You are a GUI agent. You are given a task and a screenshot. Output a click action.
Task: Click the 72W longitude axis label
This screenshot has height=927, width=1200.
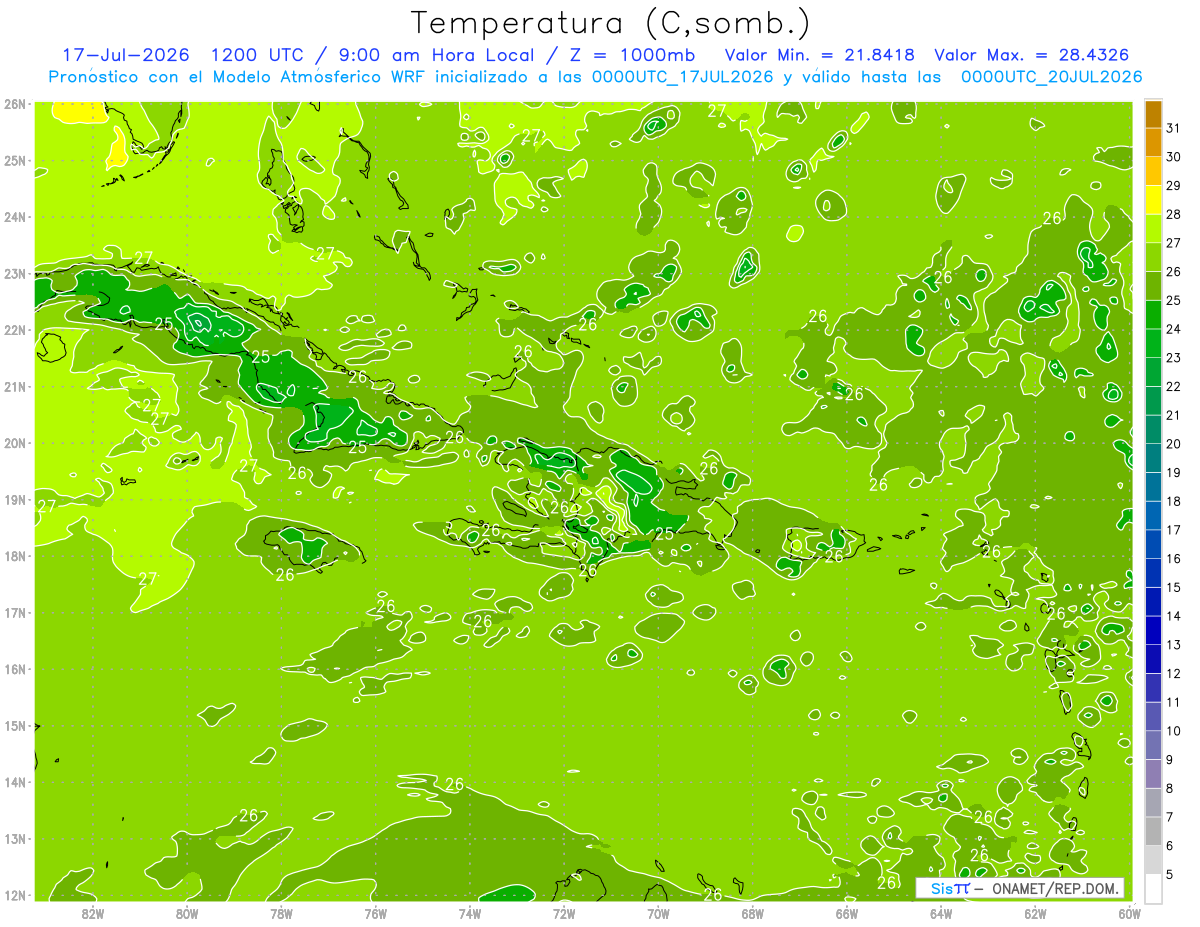[x=564, y=913]
